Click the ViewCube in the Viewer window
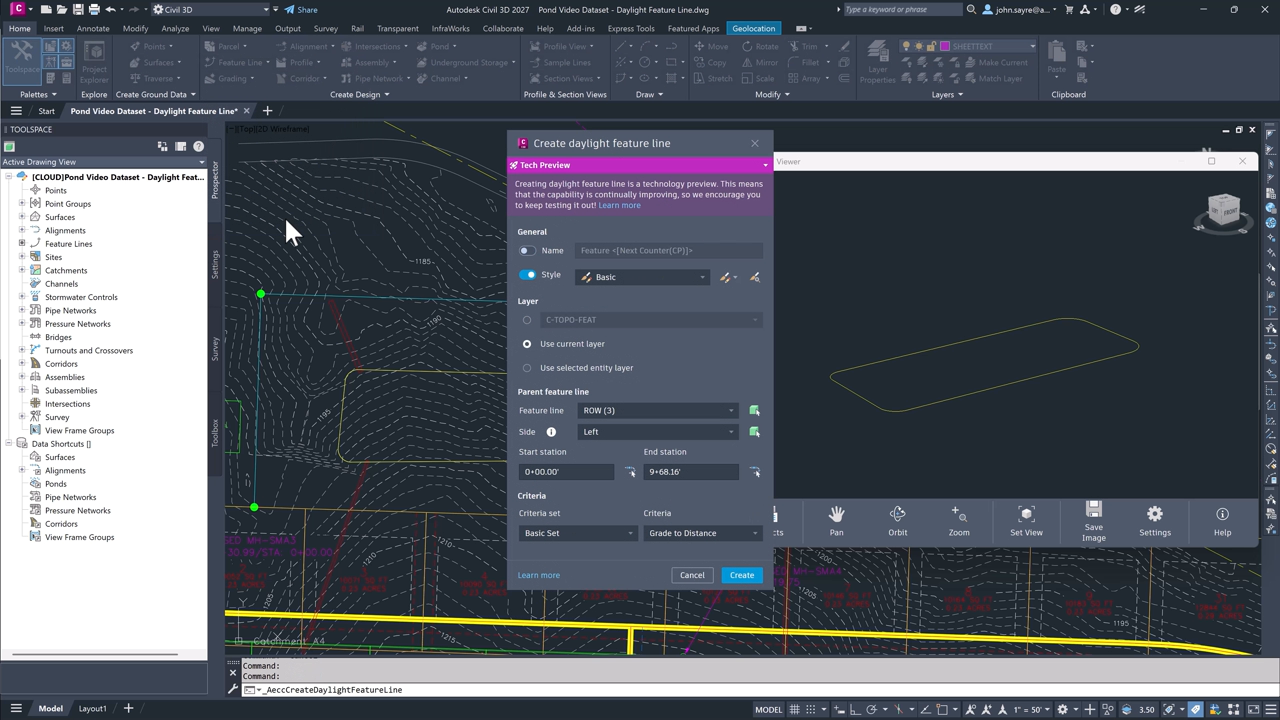The height and width of the screenshot is (720, 1280). pyautogui.click(x=1223, y=212)
